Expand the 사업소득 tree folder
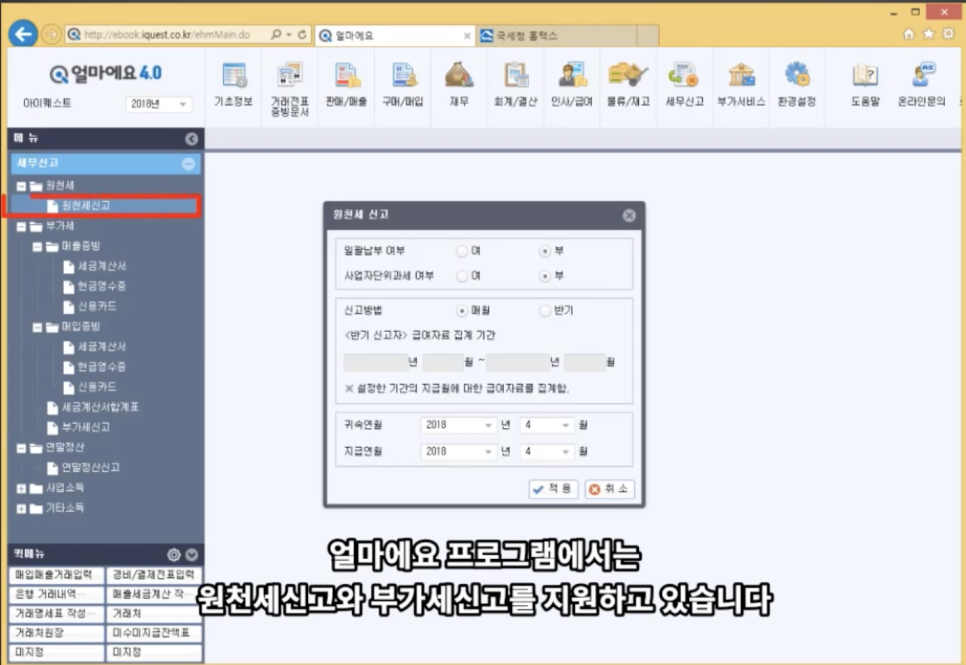Screen dimensions: 966x665 (x=21, y=489)
